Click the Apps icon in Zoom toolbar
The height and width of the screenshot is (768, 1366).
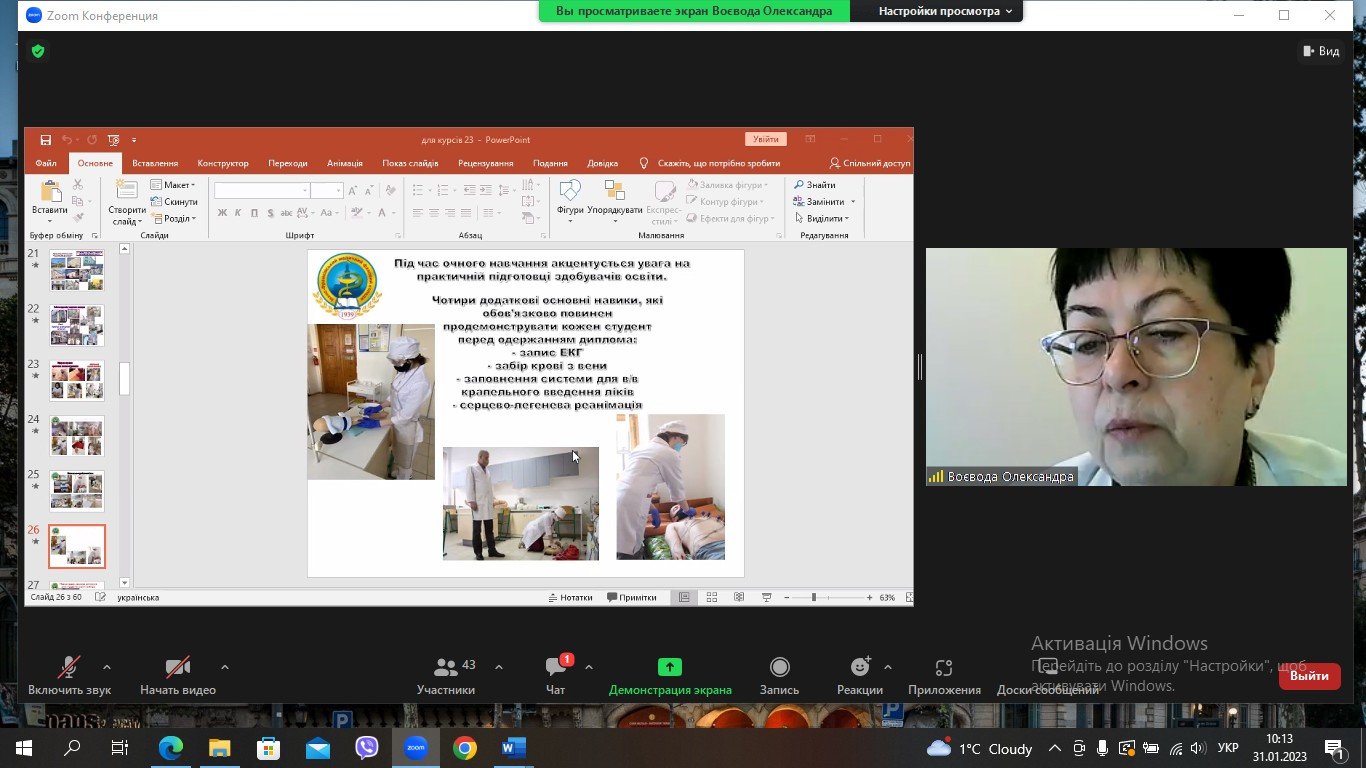[x=943, y=668]
